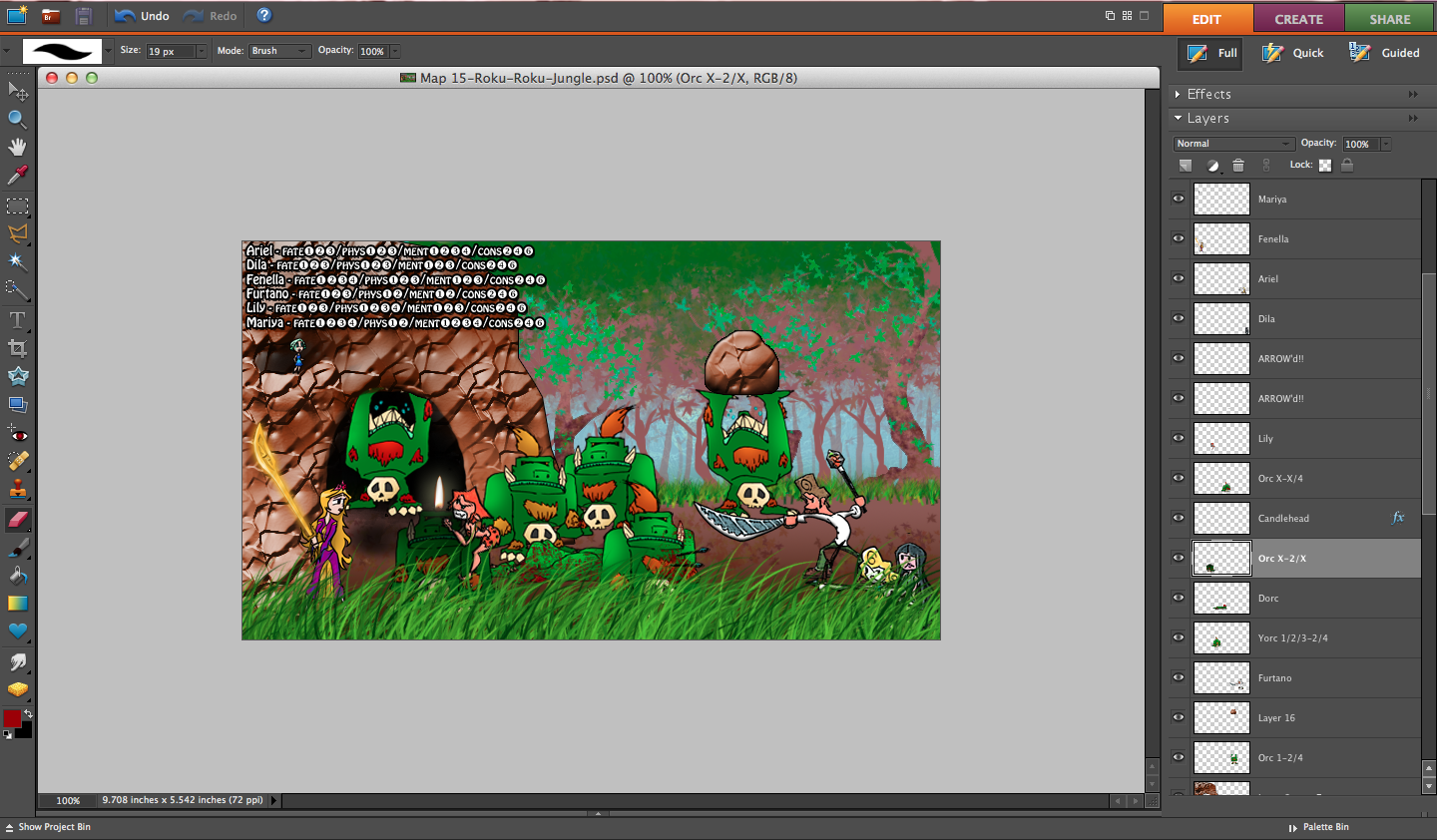Delete layer using trash icon
The height and width of the screenshot is (840, 1437).
pos(1238,166)
